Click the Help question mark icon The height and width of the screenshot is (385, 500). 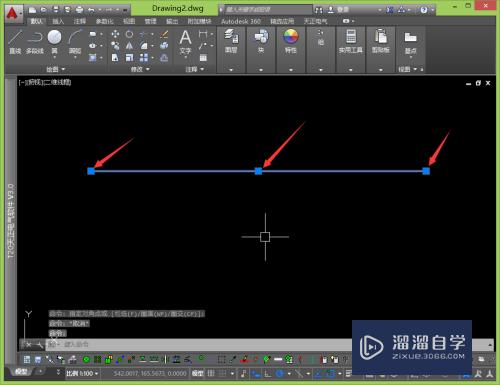pyautogui.click(x=424, y=10)
